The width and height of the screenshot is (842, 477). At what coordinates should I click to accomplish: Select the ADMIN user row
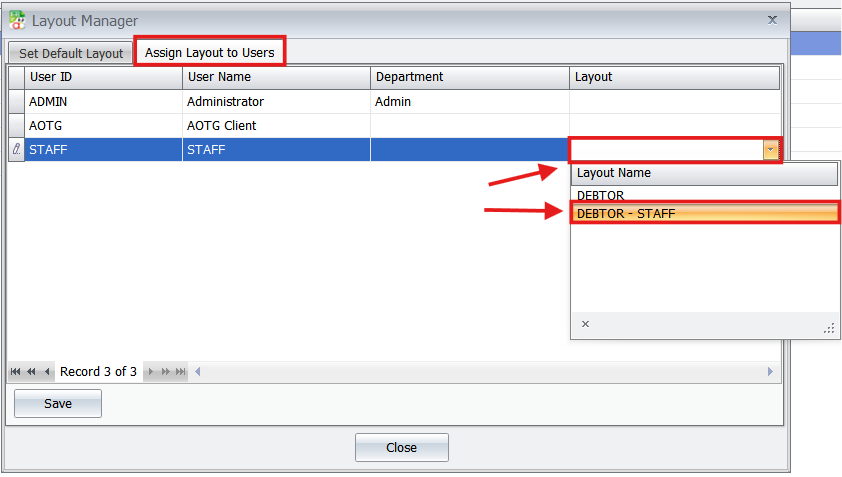coord(103,101)
